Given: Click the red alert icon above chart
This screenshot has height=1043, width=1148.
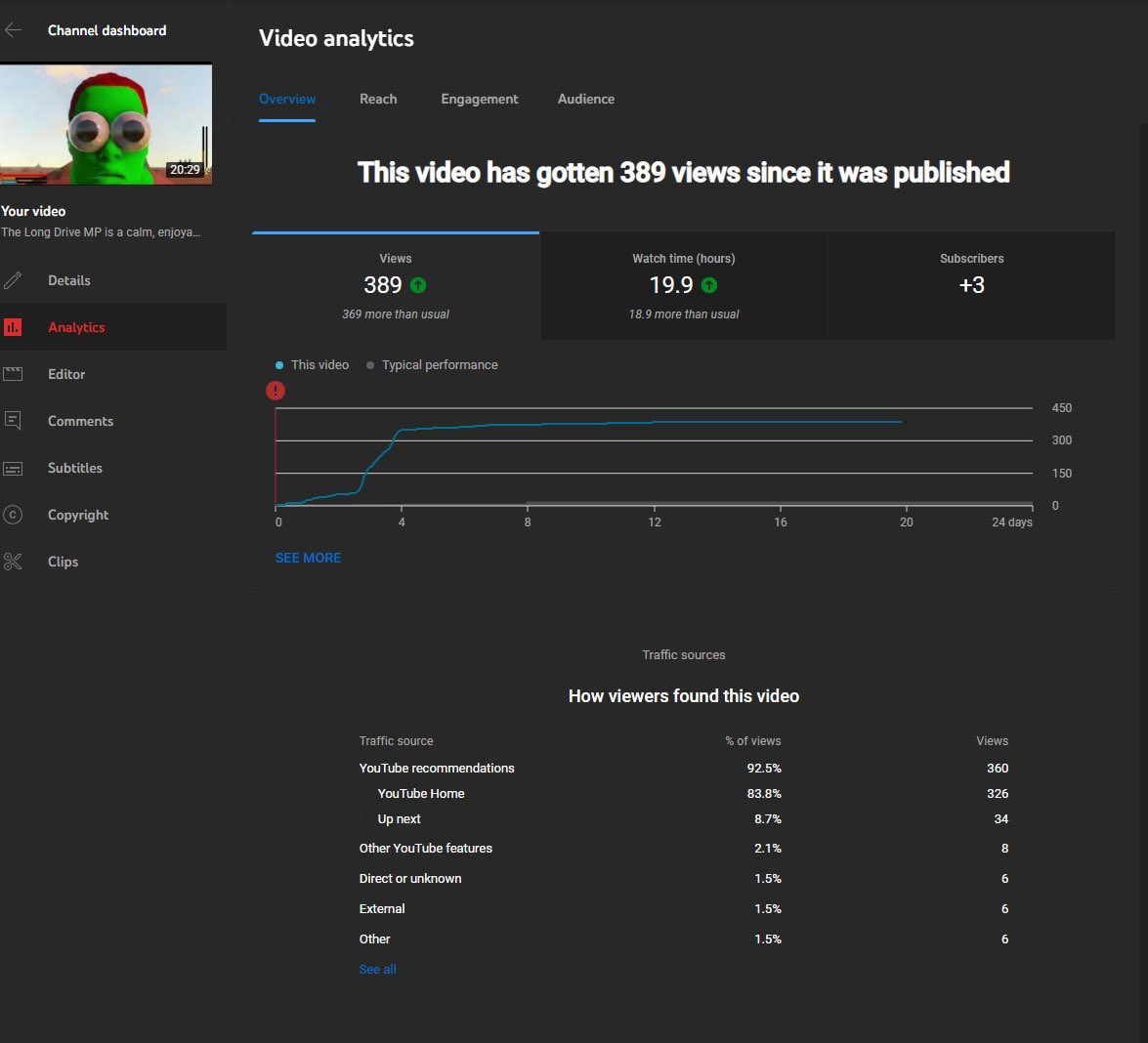Looking at the screenshot, I should 276,390.
